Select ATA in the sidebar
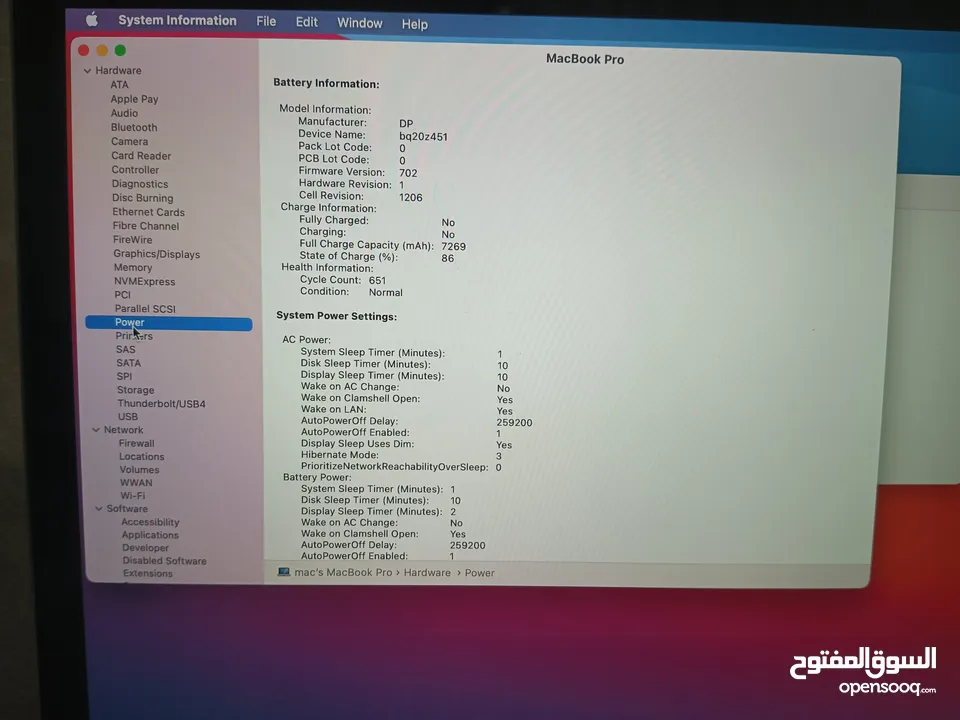Screen dimensions: 960x720 coord(119,84)
